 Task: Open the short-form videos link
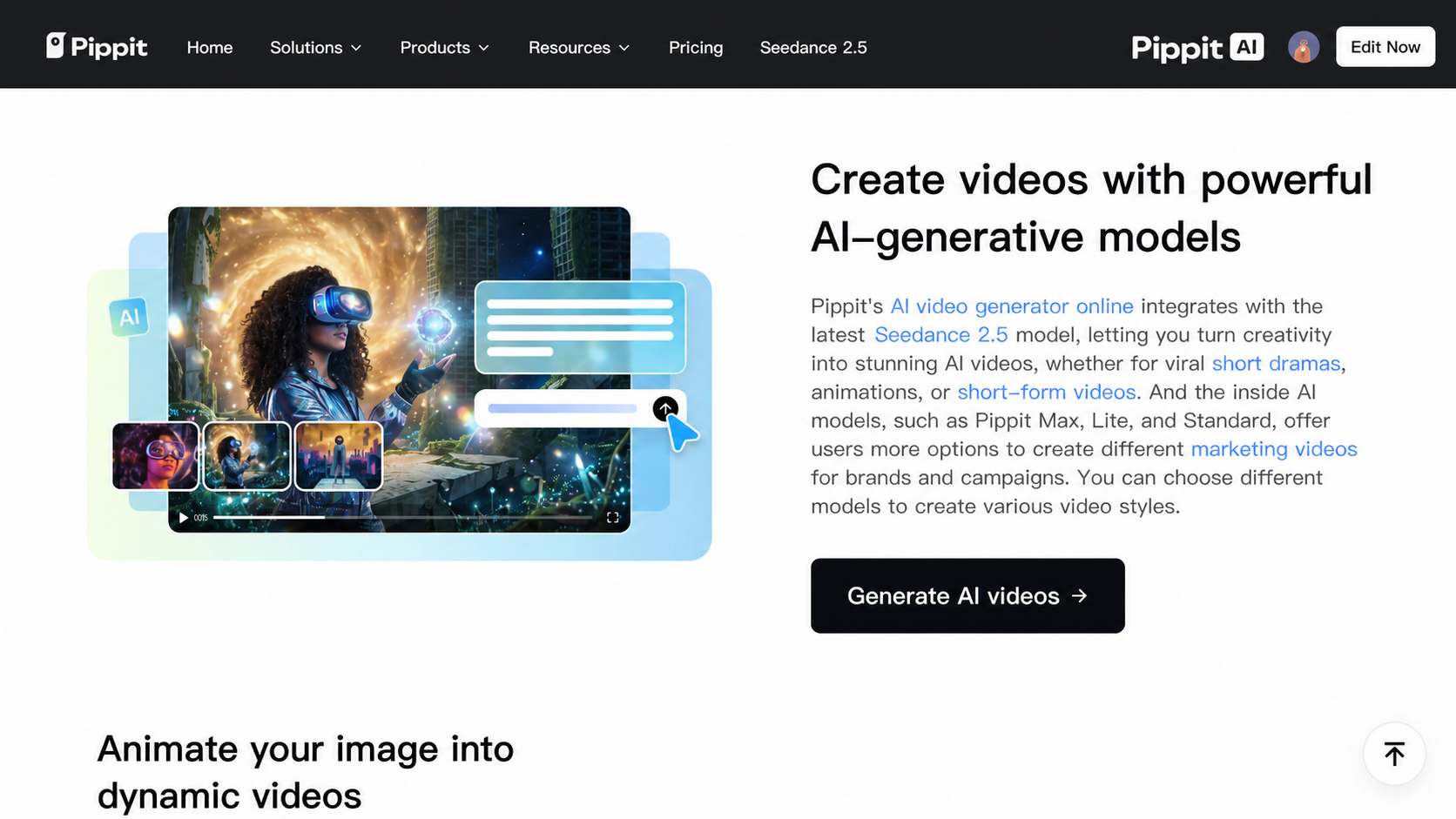point(1047,393)
